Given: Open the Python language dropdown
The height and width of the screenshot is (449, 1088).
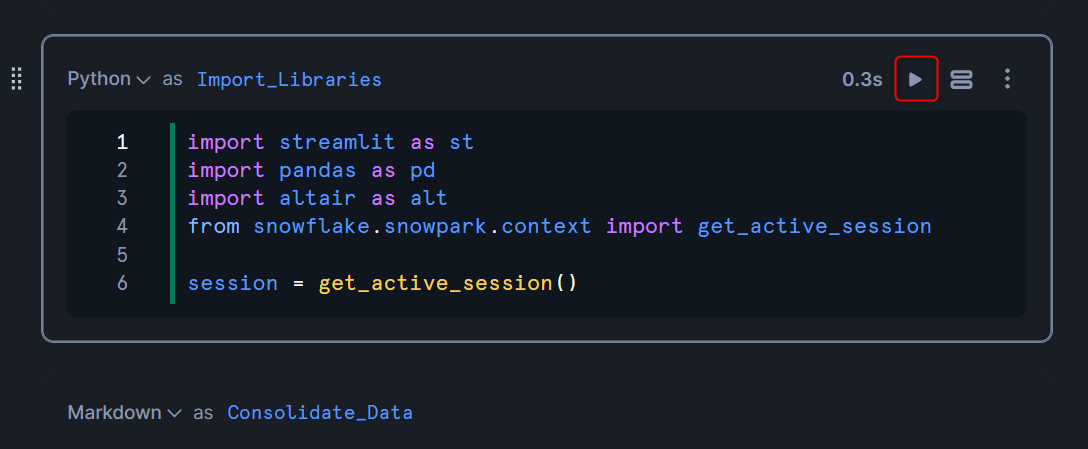Looking at the screenshot, I should [109, 79].
